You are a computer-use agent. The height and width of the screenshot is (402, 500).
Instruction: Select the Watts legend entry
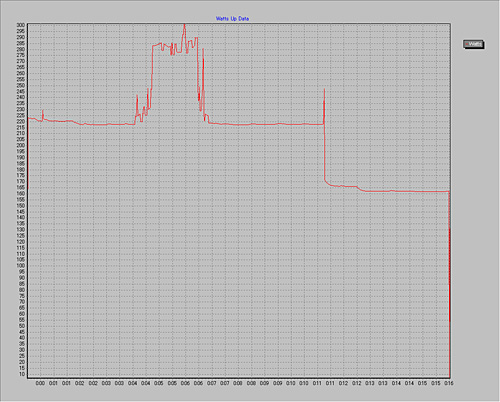(x=474, y=44)
